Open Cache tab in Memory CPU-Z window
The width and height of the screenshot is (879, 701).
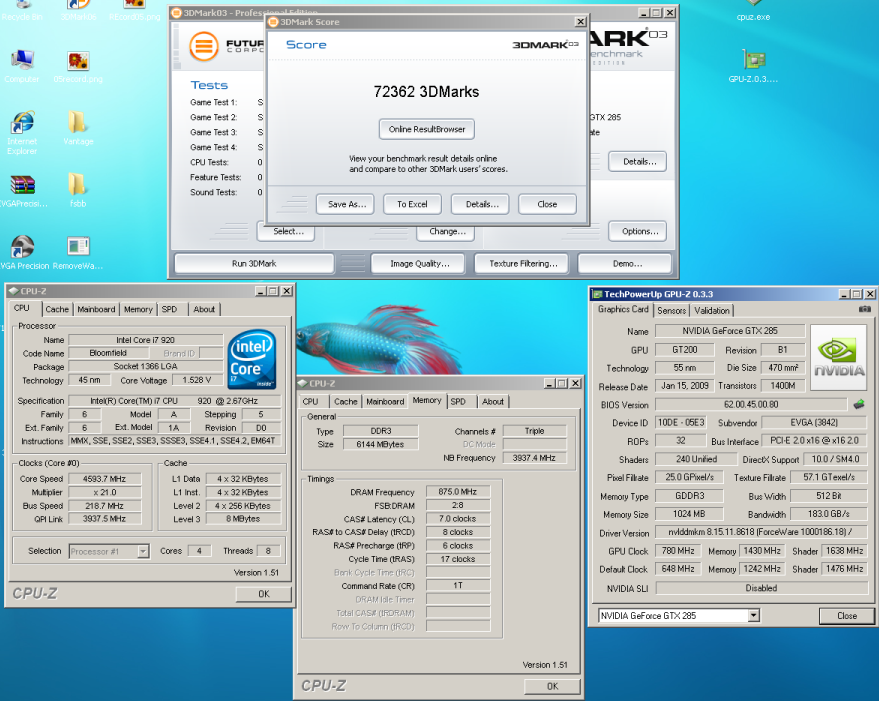click(346, 402)
